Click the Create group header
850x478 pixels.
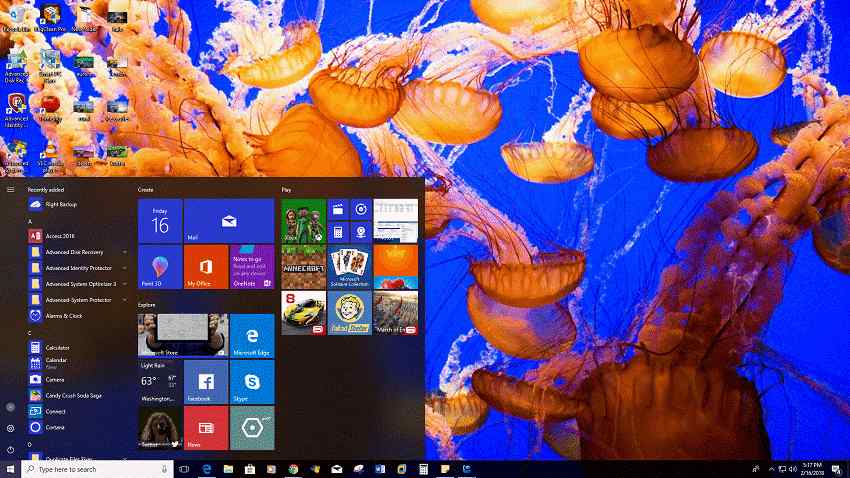pyautogui.click(x=145, y=190)
